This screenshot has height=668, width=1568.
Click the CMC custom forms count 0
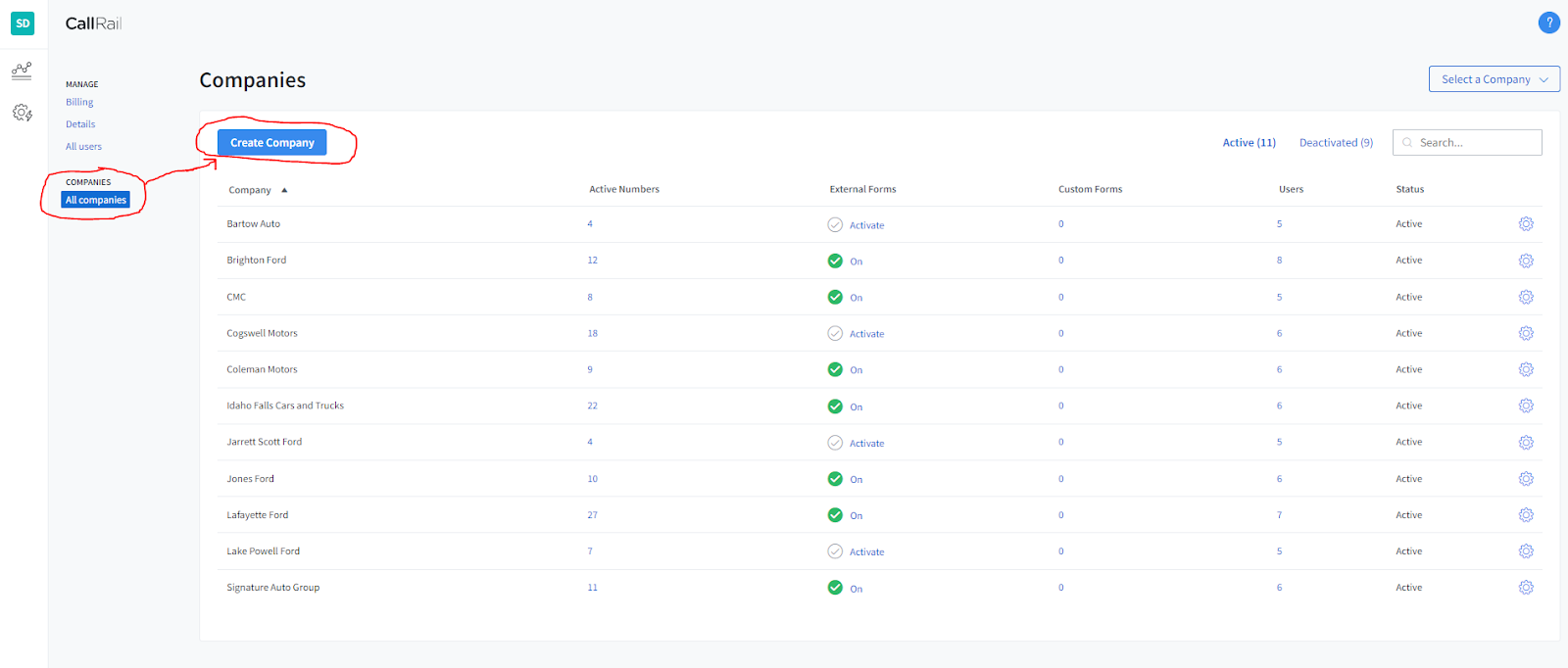pos(1060,297)
